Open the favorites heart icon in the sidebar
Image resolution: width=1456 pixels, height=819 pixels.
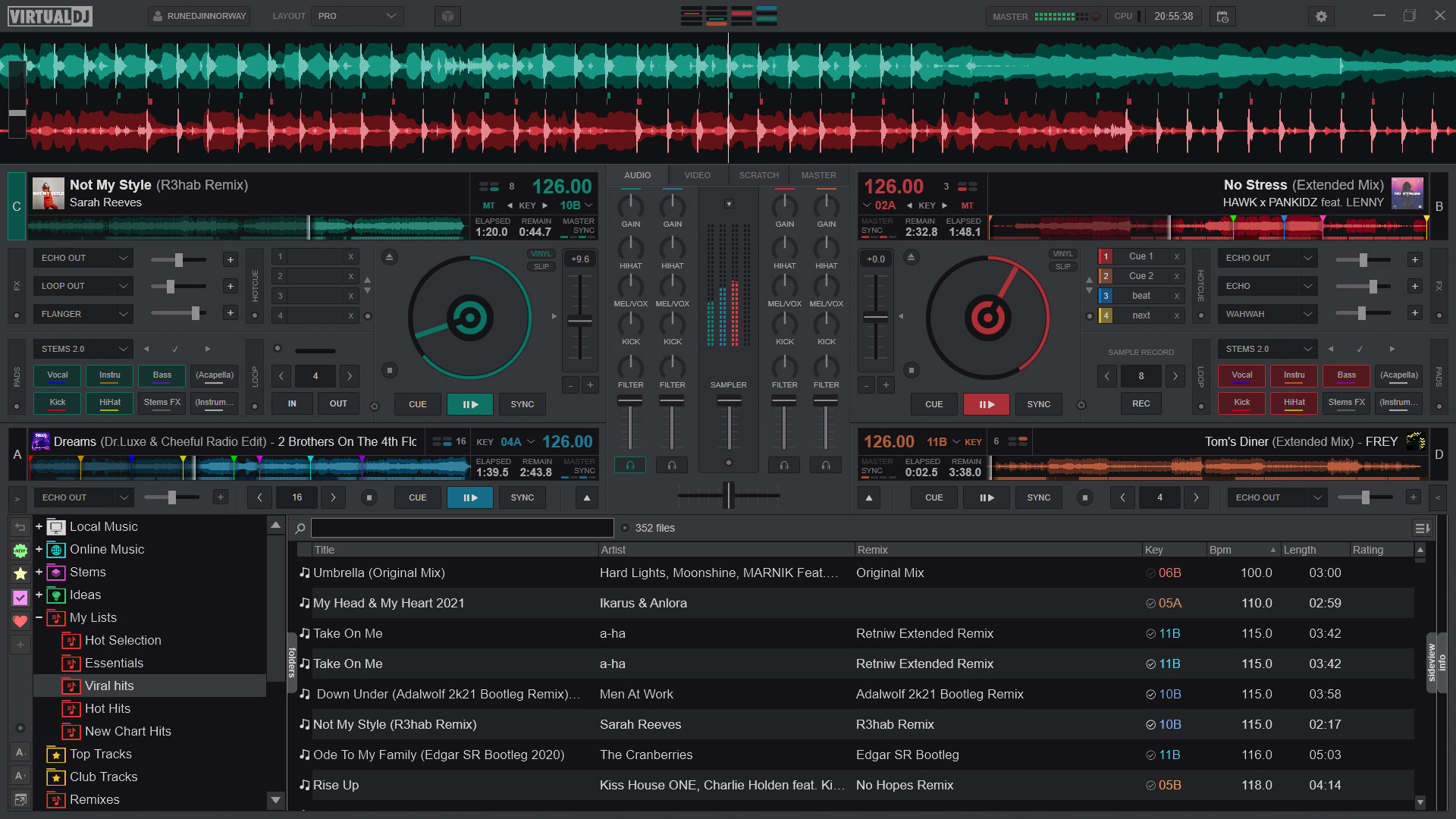(20, 621)
